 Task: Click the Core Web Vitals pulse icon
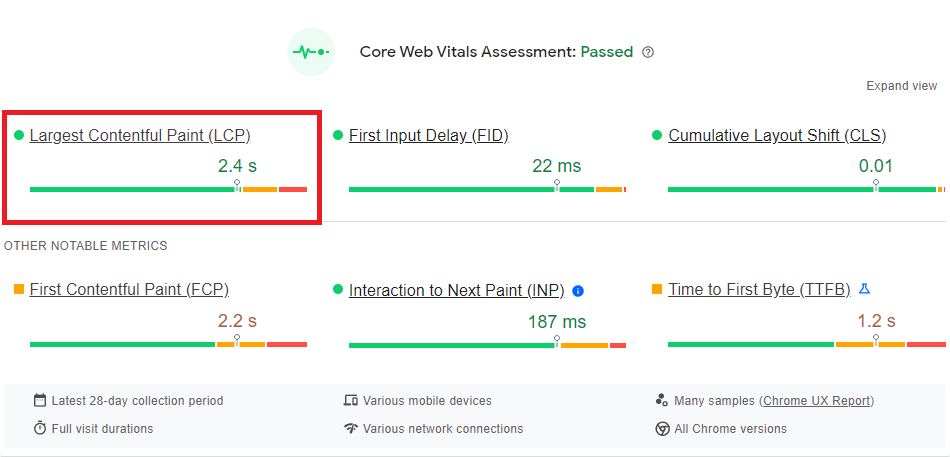[310, 52]
